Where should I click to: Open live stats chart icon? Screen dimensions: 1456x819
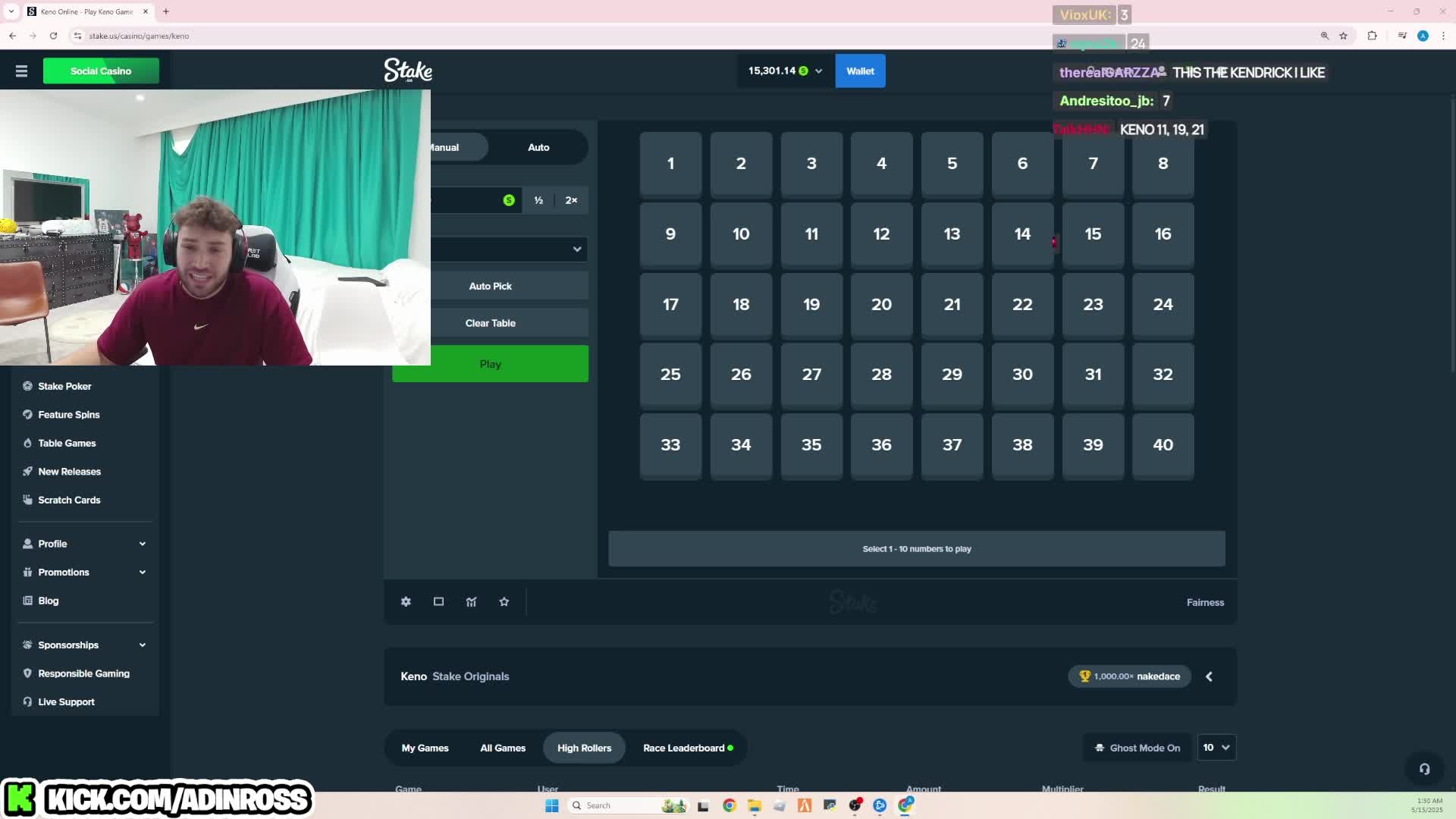point(471,601)
